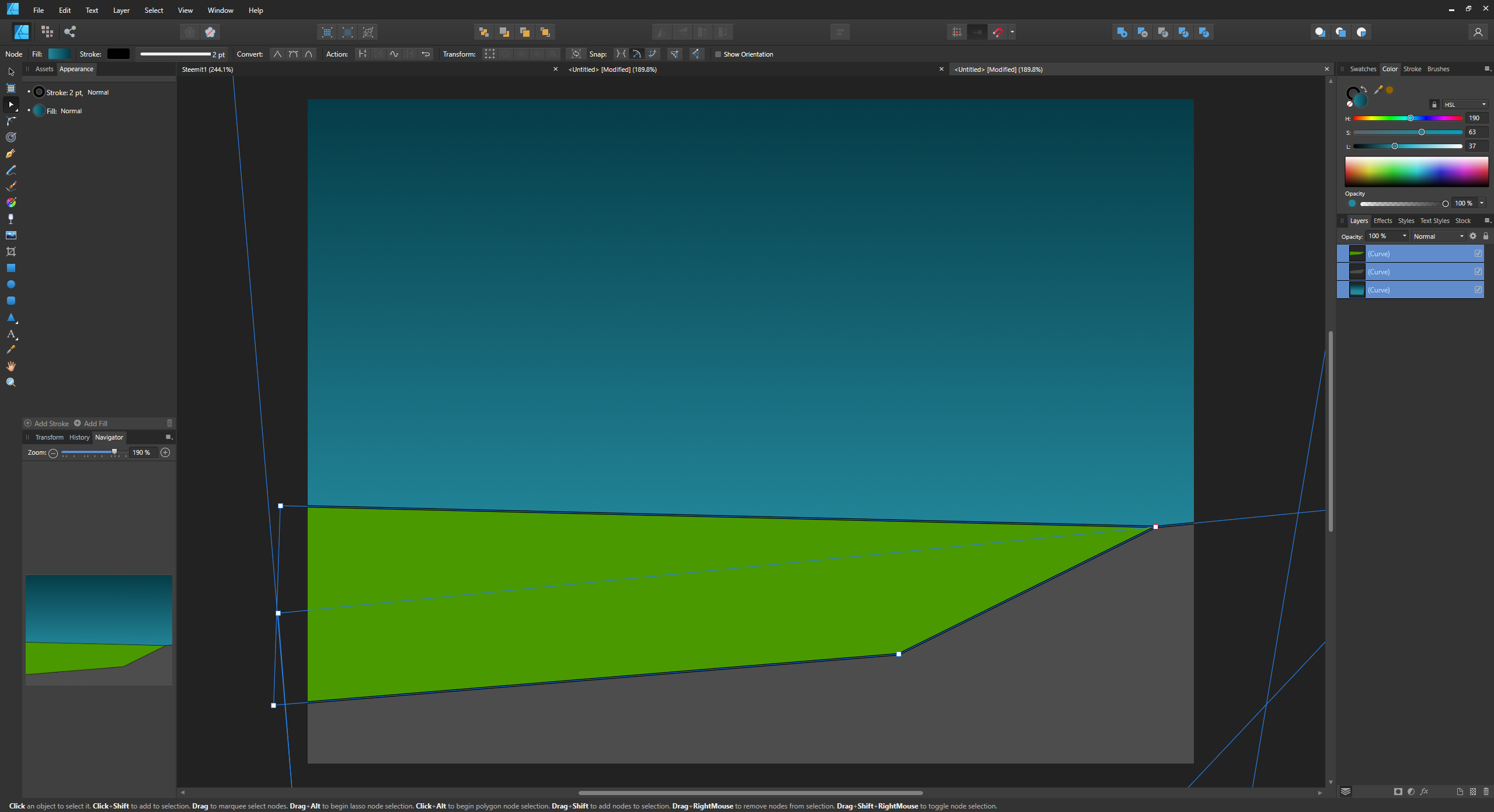The image size is (1494, 812).
Task: Click the black stroke color swatch
Action: (118, 54)
